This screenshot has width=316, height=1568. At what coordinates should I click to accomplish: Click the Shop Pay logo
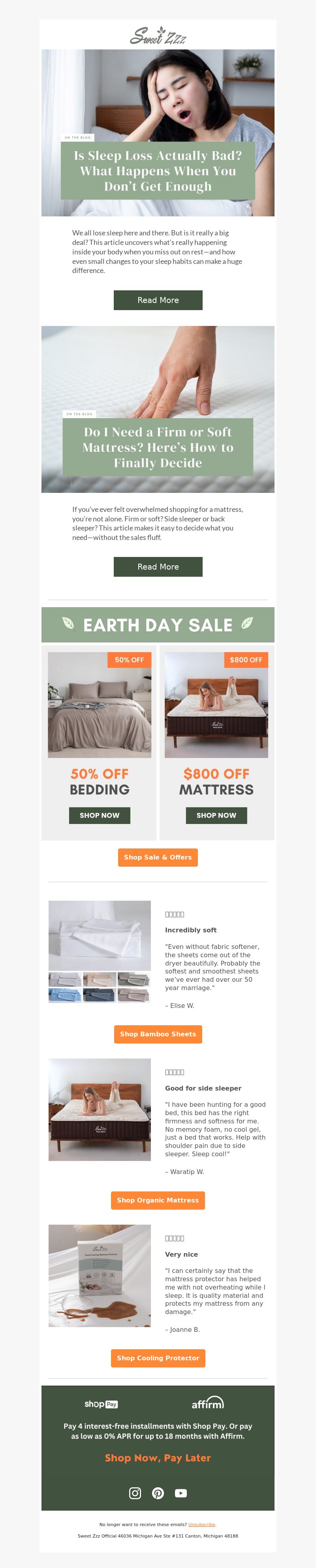tap(101, 1404)
